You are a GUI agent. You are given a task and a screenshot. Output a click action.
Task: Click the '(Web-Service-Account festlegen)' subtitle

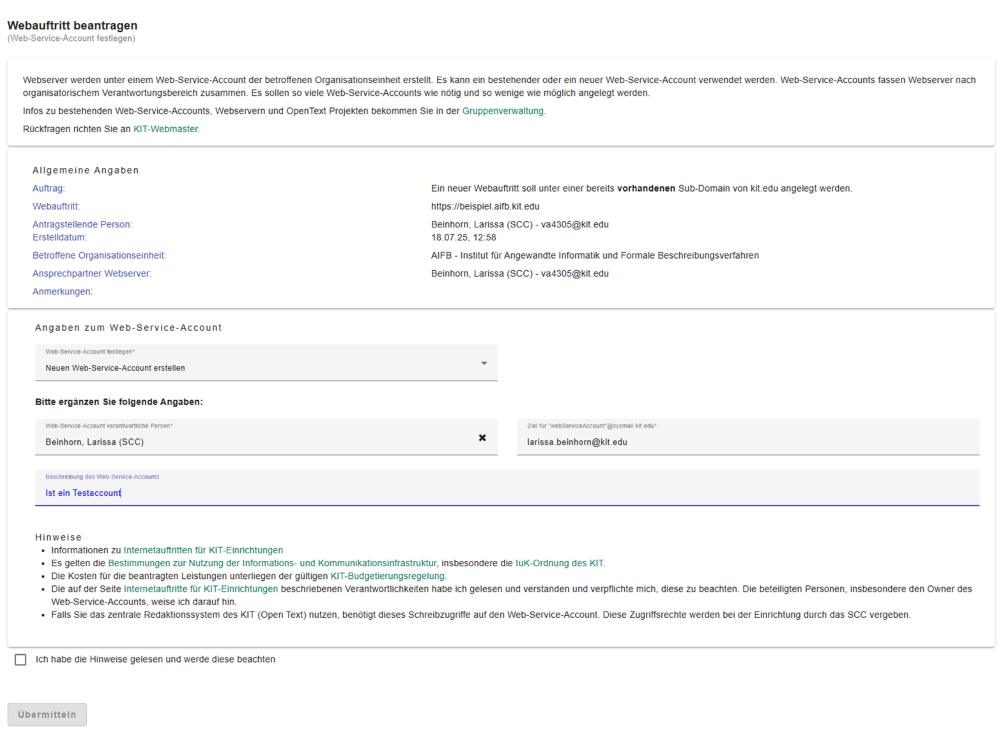71,38
